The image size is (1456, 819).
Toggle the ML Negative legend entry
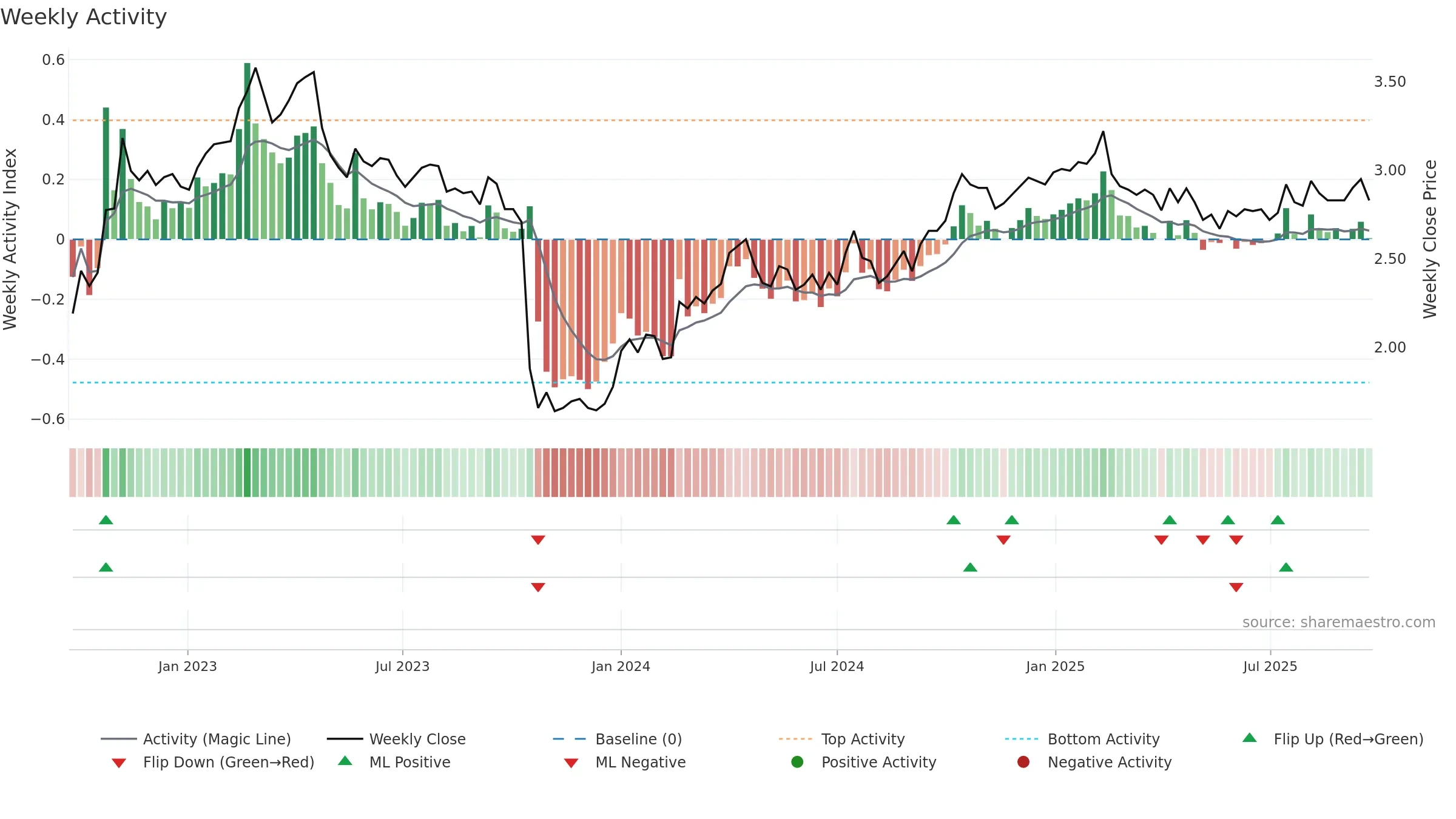[625, 762]
